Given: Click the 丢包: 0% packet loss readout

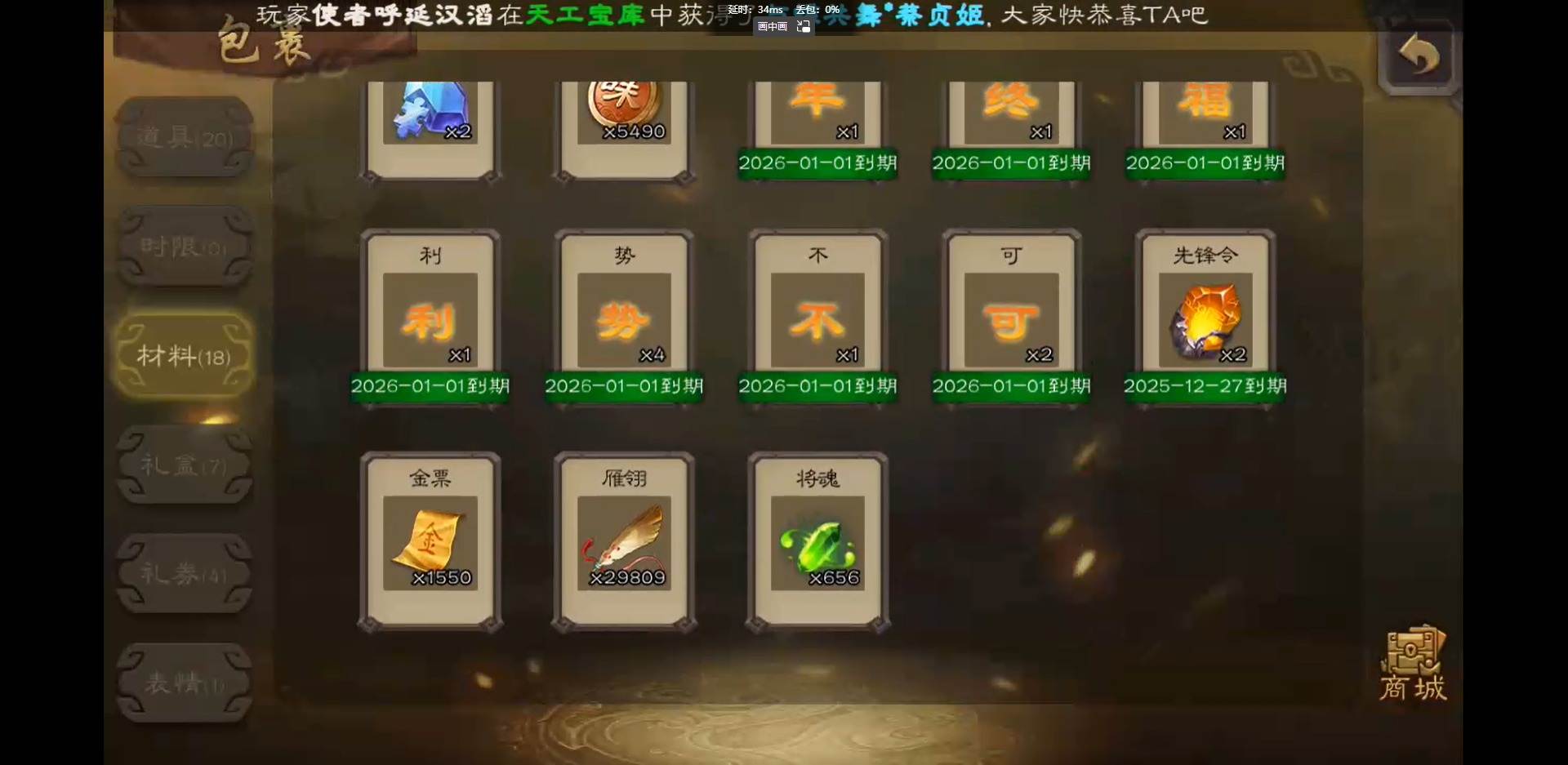Looking at the screenshot, I should coord(817,10).
